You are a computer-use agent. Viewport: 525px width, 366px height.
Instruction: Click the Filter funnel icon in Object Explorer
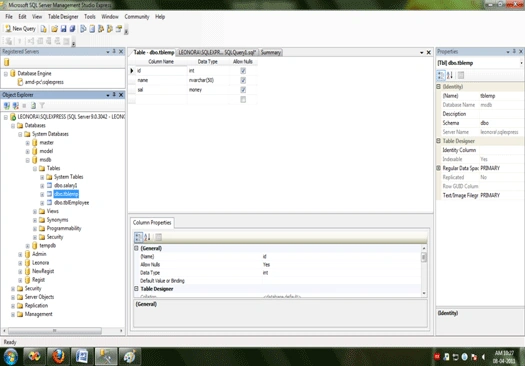pyautogui.click(x=42, y=106)
